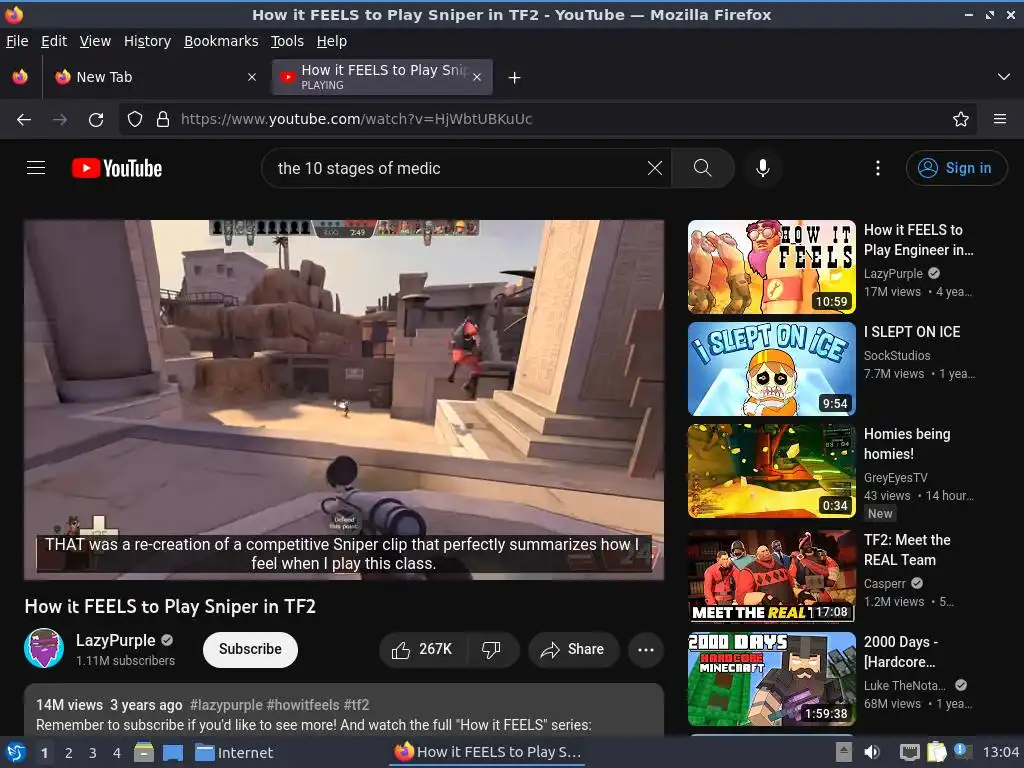Click the #tf2 hashtag
The width and height of the screenshot is (1024, 768).
coord(357,705)
